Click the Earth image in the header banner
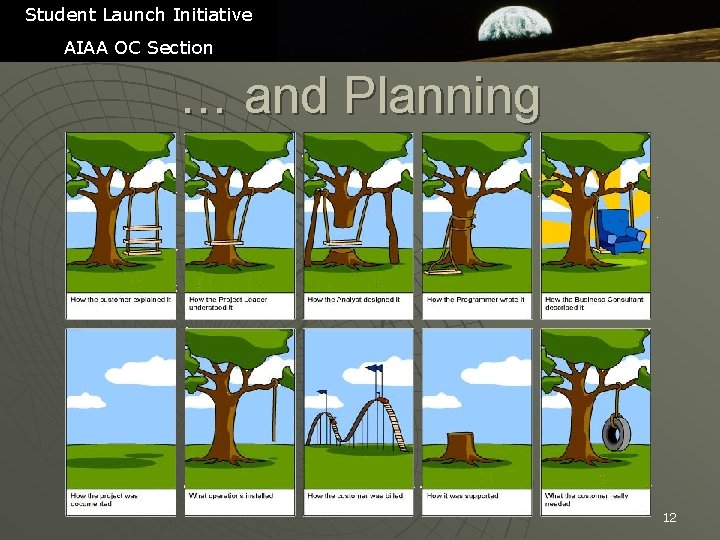 tap(514, 23)
